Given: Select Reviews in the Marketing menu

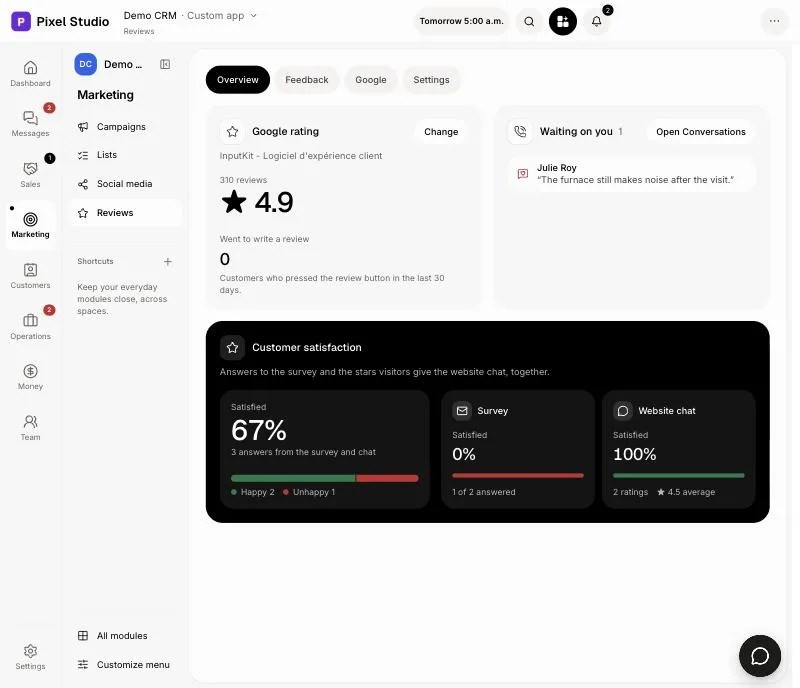Looking at the screenshot, I should [126, 213].
